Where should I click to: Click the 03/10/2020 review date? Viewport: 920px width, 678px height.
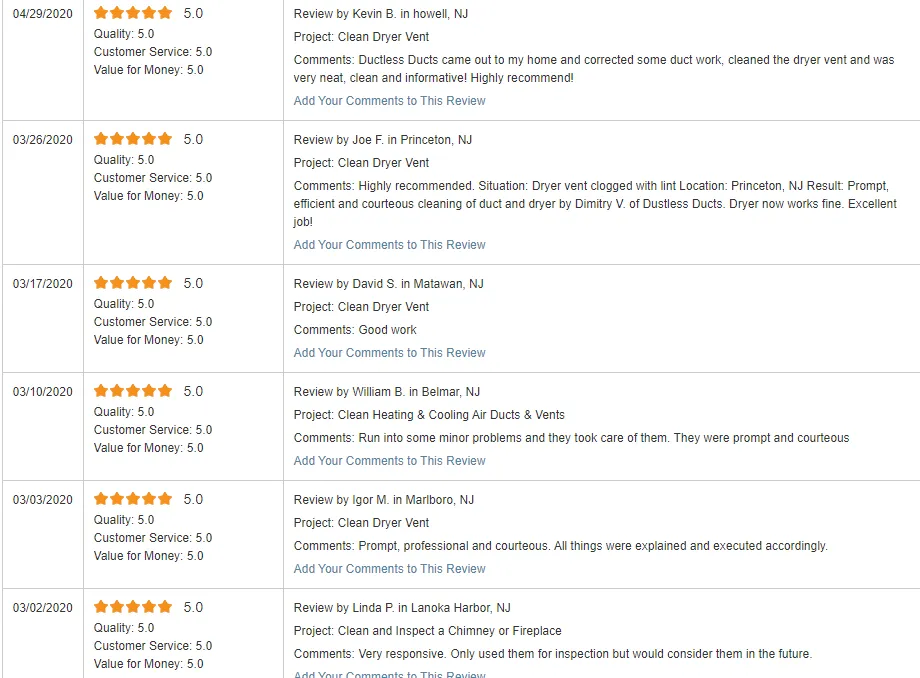tap(42, 392)
